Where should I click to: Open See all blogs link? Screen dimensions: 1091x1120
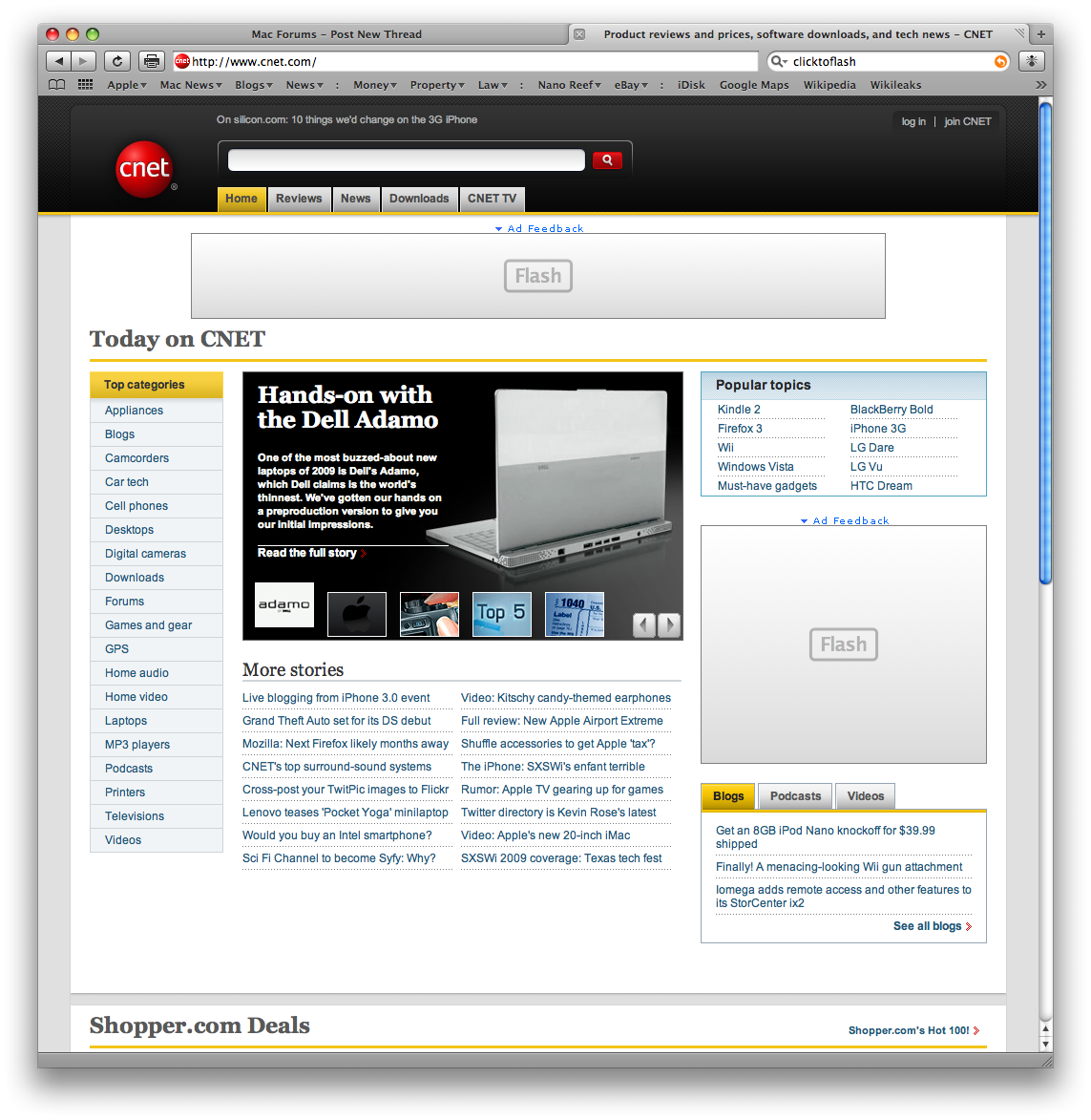[933, 926]
